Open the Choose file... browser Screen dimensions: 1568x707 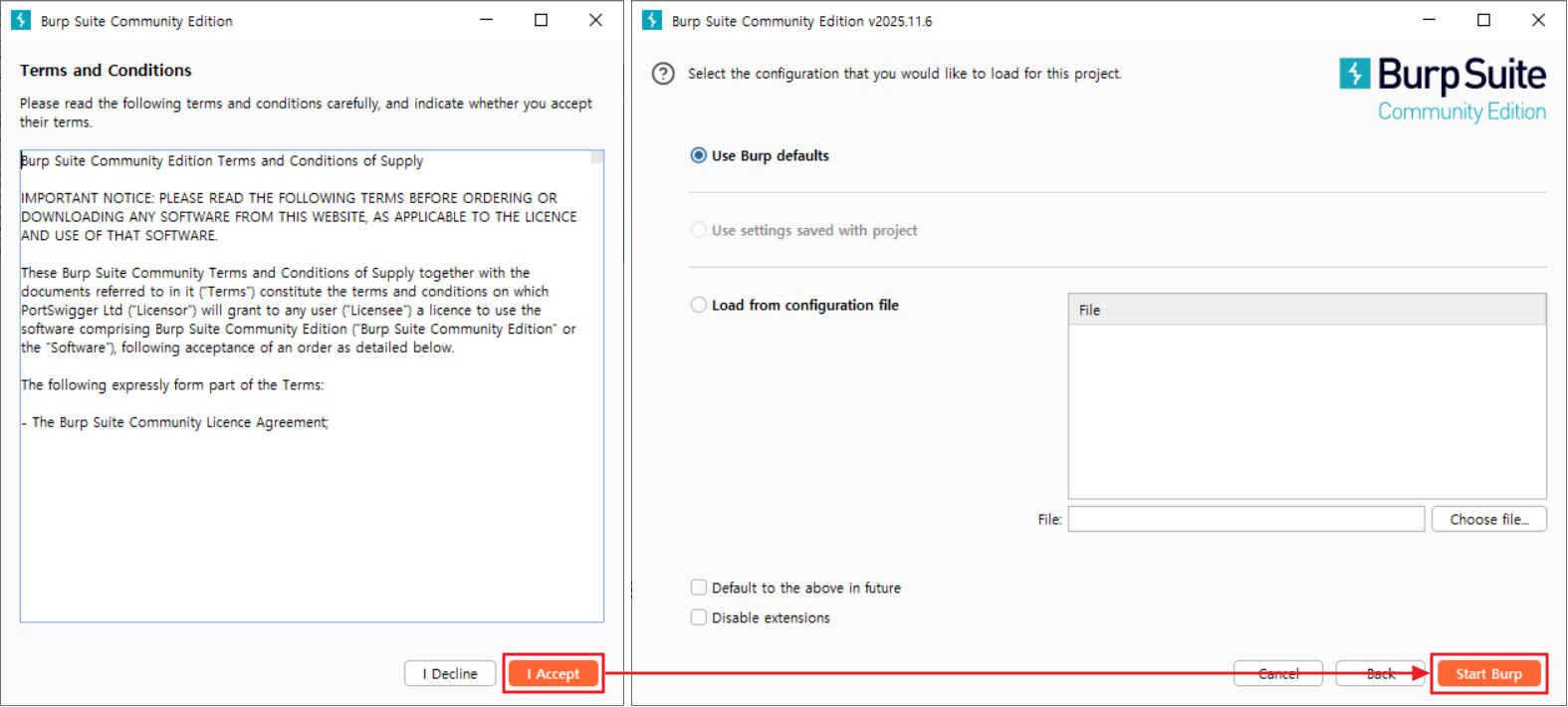(x=1489, y=519)
